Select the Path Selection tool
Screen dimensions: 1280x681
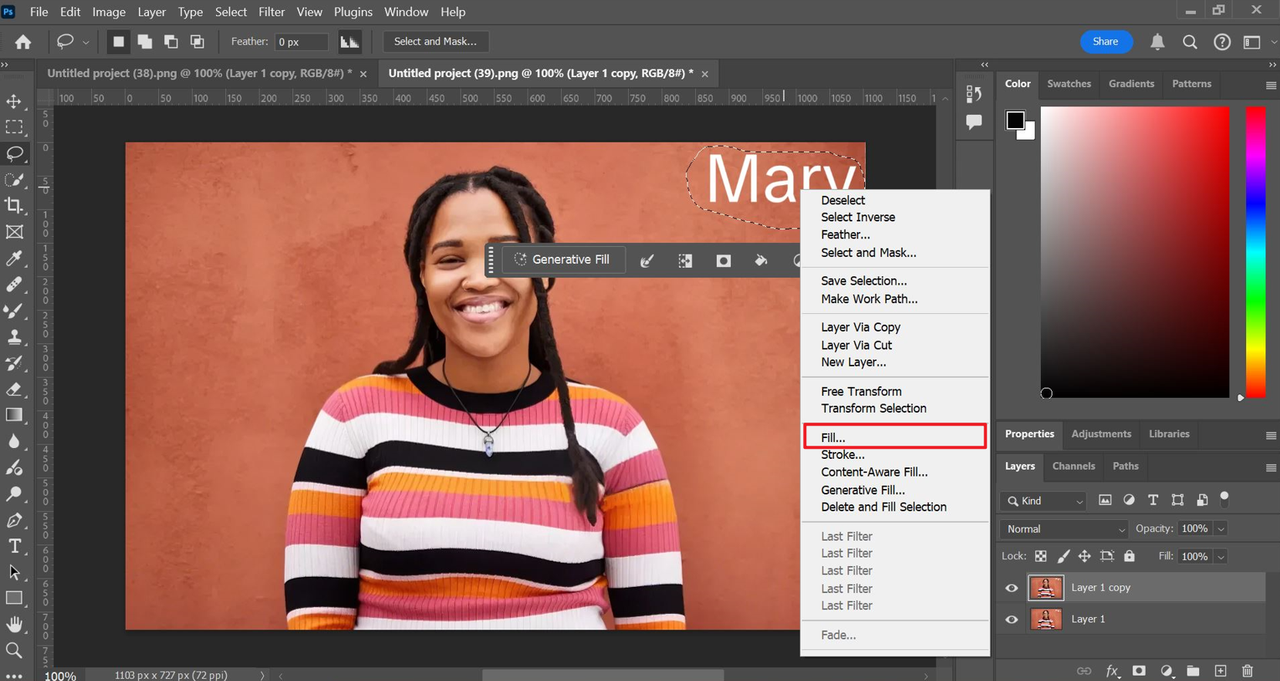tap(14, 572)
